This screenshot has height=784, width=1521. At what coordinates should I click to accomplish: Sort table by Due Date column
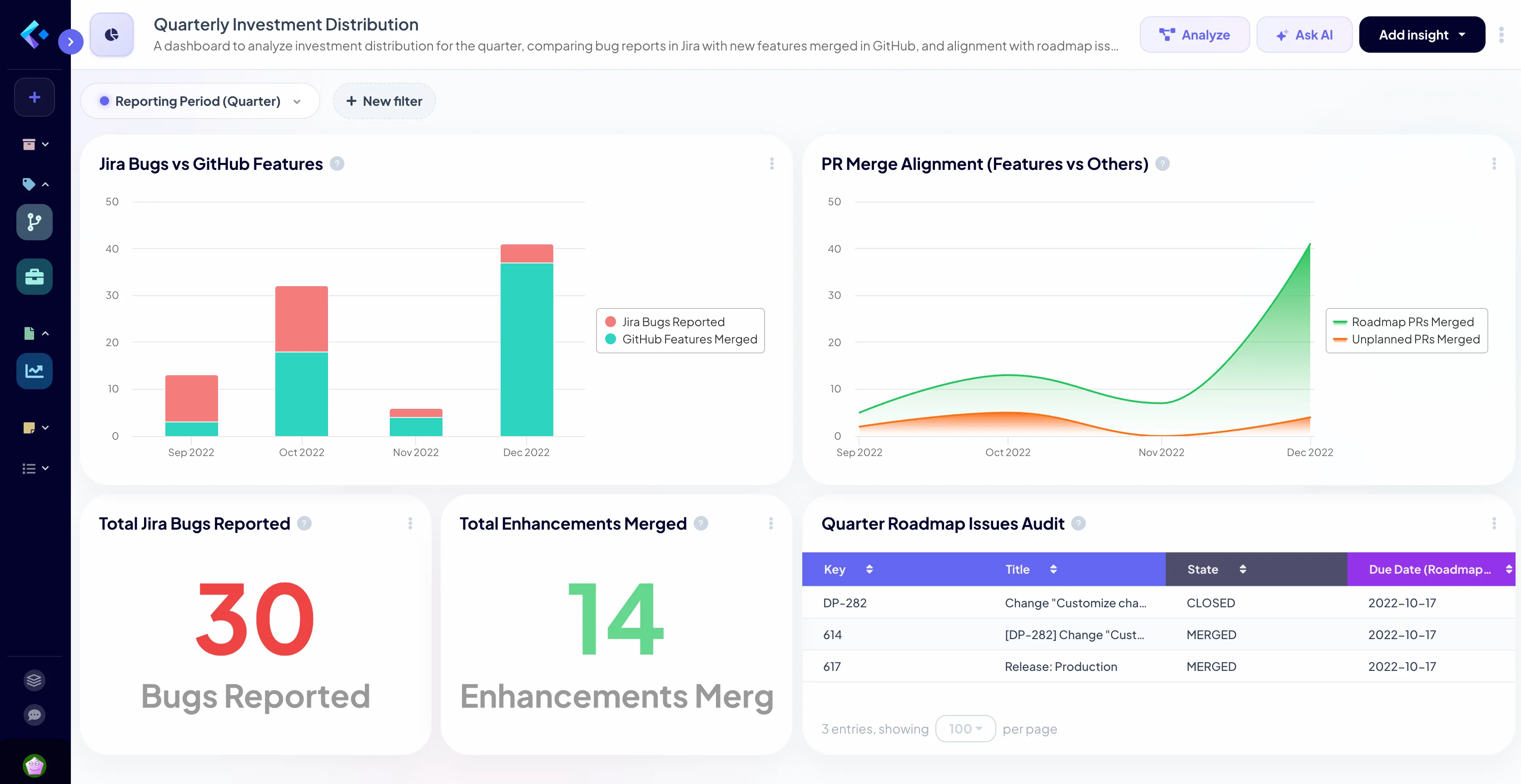click(x=1509, y=569)
